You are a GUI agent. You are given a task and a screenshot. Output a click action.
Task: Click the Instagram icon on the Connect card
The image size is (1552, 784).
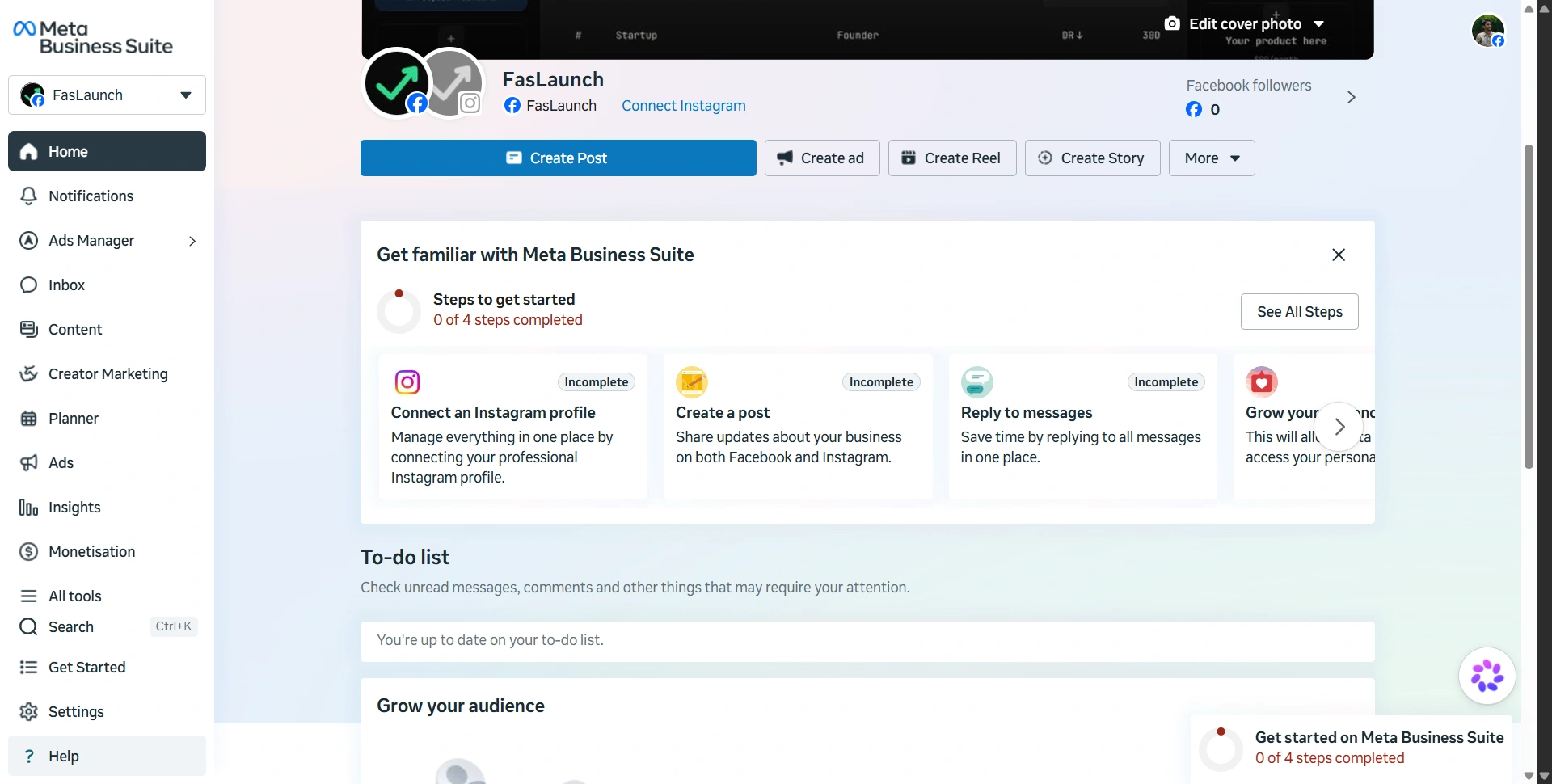(x=407, y=381)
